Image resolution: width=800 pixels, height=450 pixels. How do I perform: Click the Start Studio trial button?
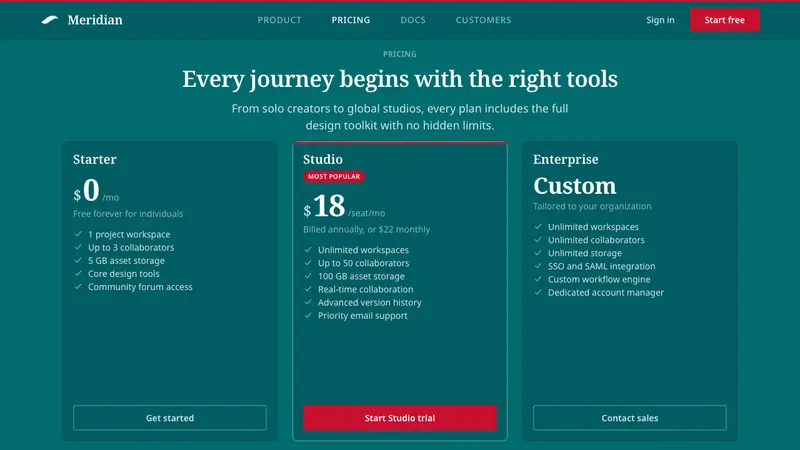pyautogui.click(x=399, y=418)
